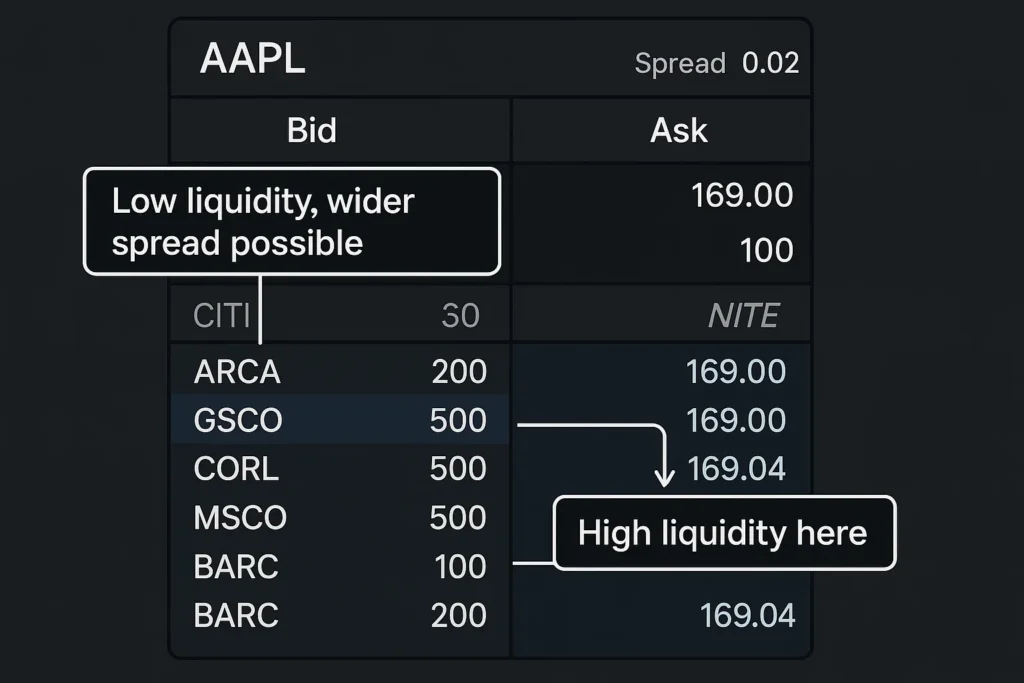Click the top ask size 100
The height and width of the screenshot is (683, 1024).
(x=766, y=249)
